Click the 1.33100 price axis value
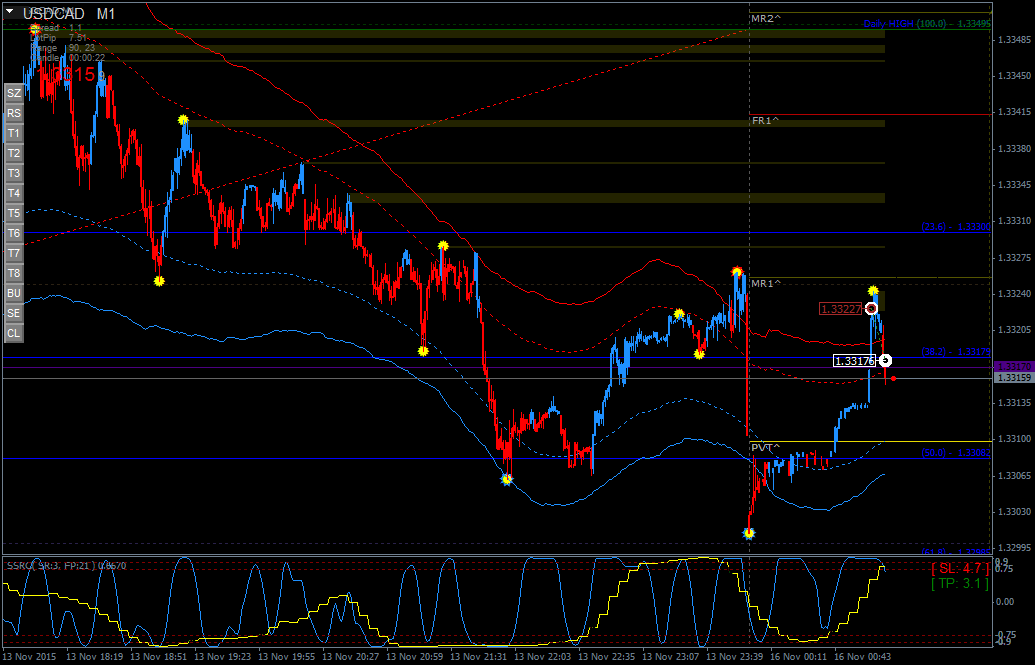Screen dimensions: 1035x665 click(x=1015, y=439)
